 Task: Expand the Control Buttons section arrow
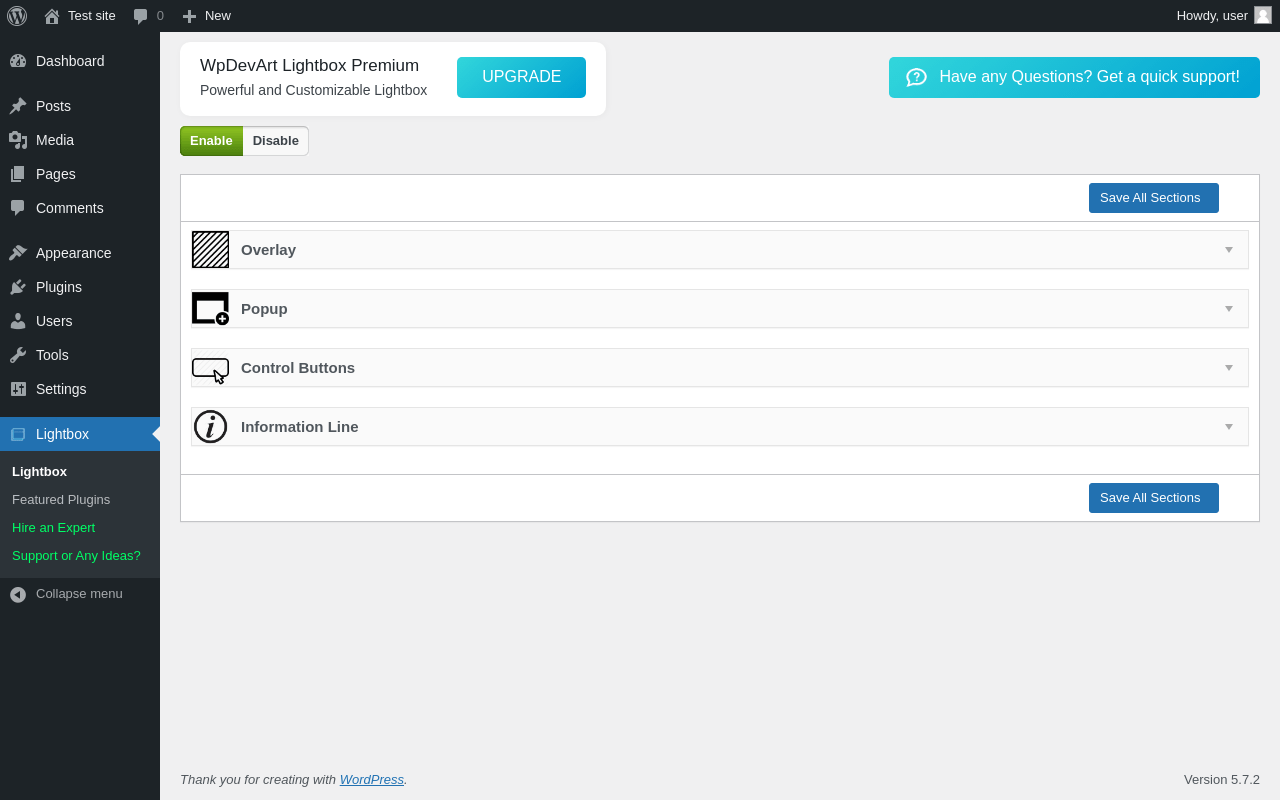tap(1229, 368)
